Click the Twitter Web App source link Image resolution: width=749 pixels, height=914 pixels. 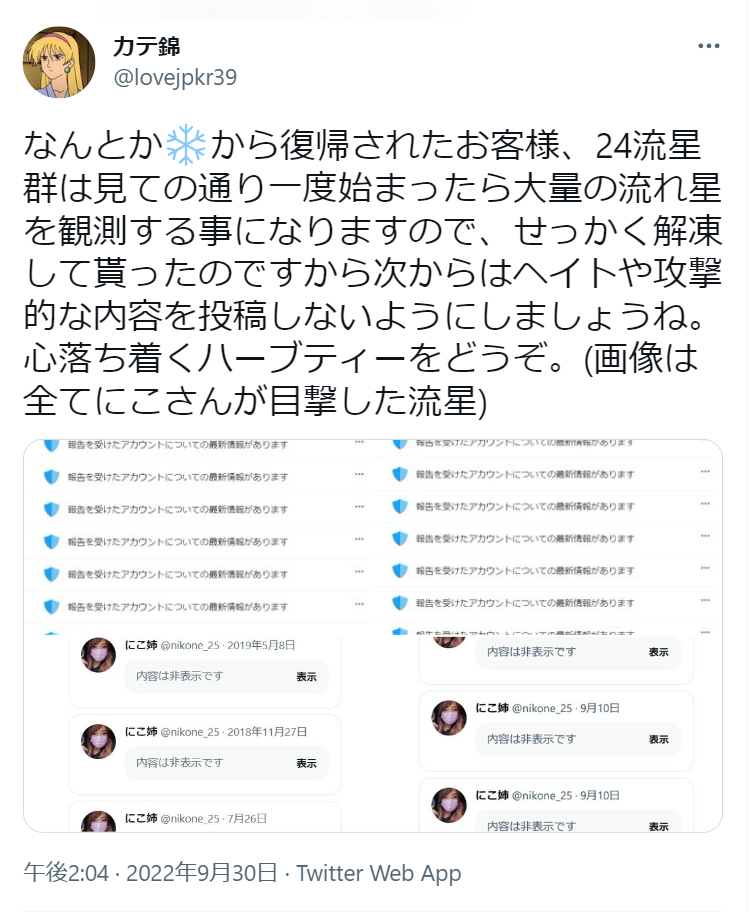(x=379, y=873)
